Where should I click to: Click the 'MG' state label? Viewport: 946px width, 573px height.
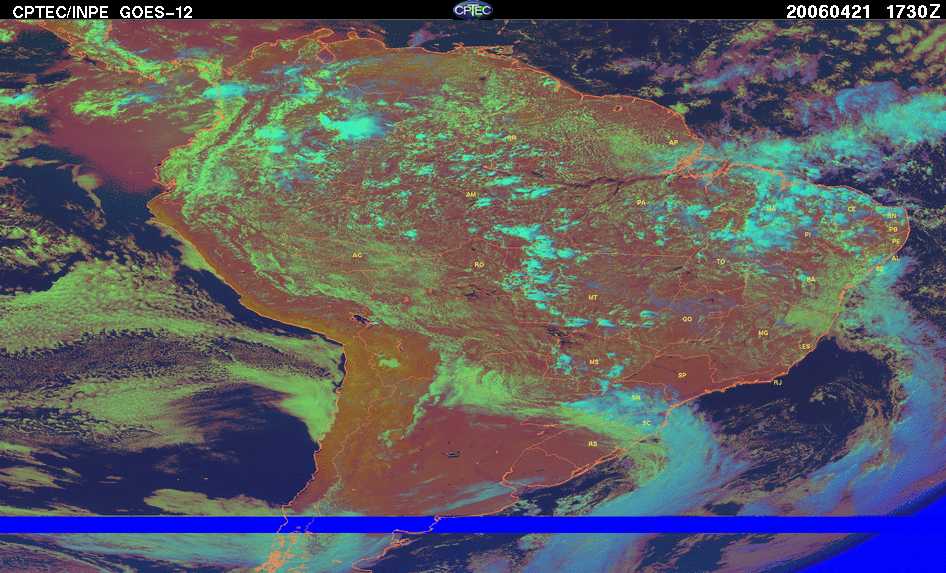[x=763, y=333]
